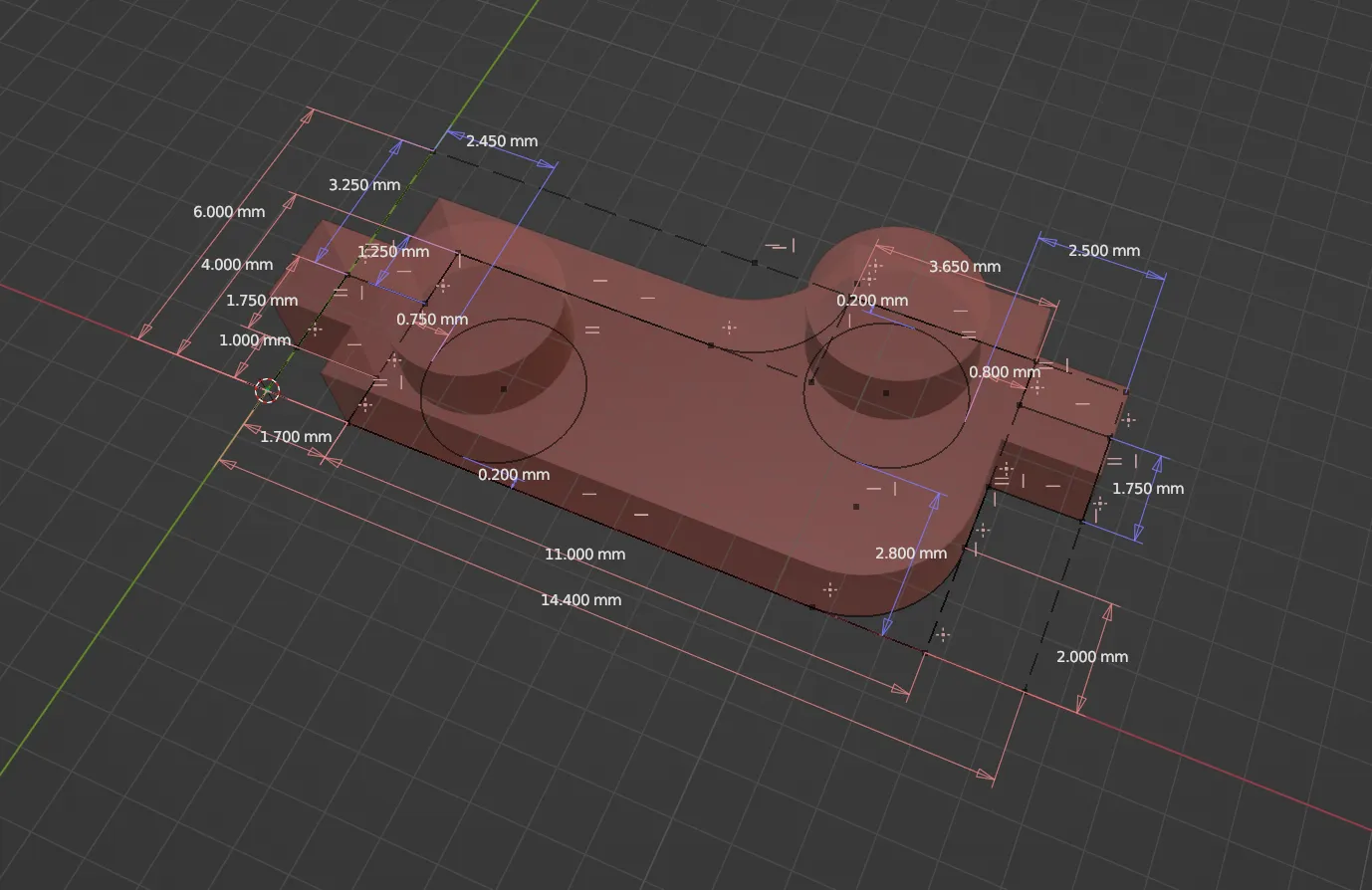Select the 11.000 mm dimension label
1372x890 pixels.
click(x=584, y=555)
